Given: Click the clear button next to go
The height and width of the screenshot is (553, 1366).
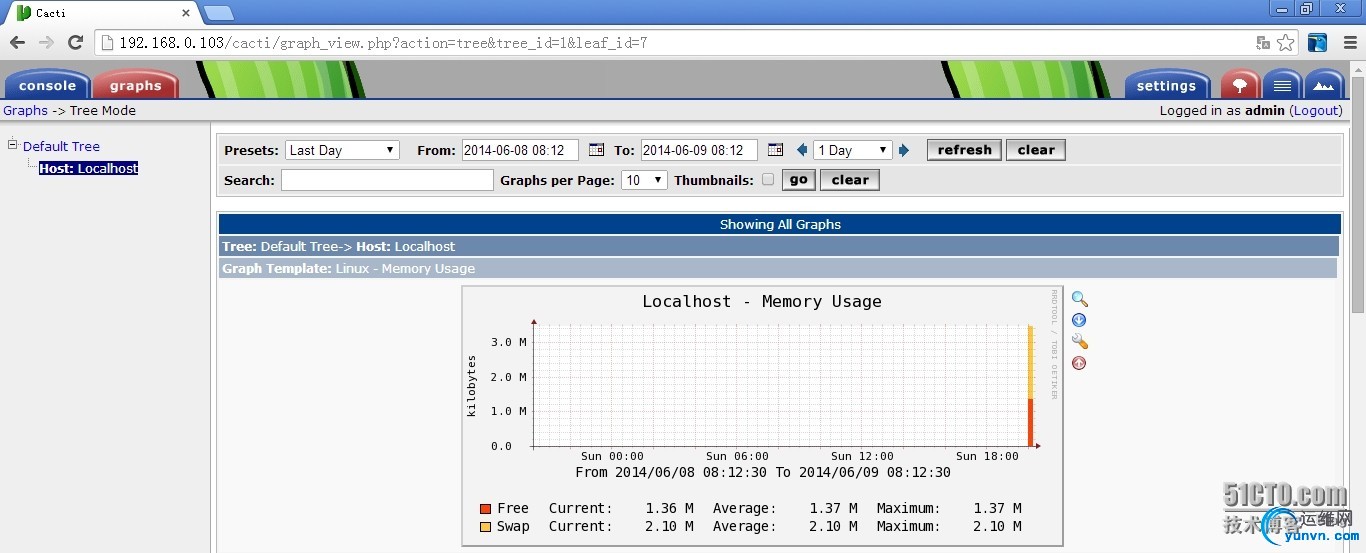Looking at the screenshot, I should 850,180.
